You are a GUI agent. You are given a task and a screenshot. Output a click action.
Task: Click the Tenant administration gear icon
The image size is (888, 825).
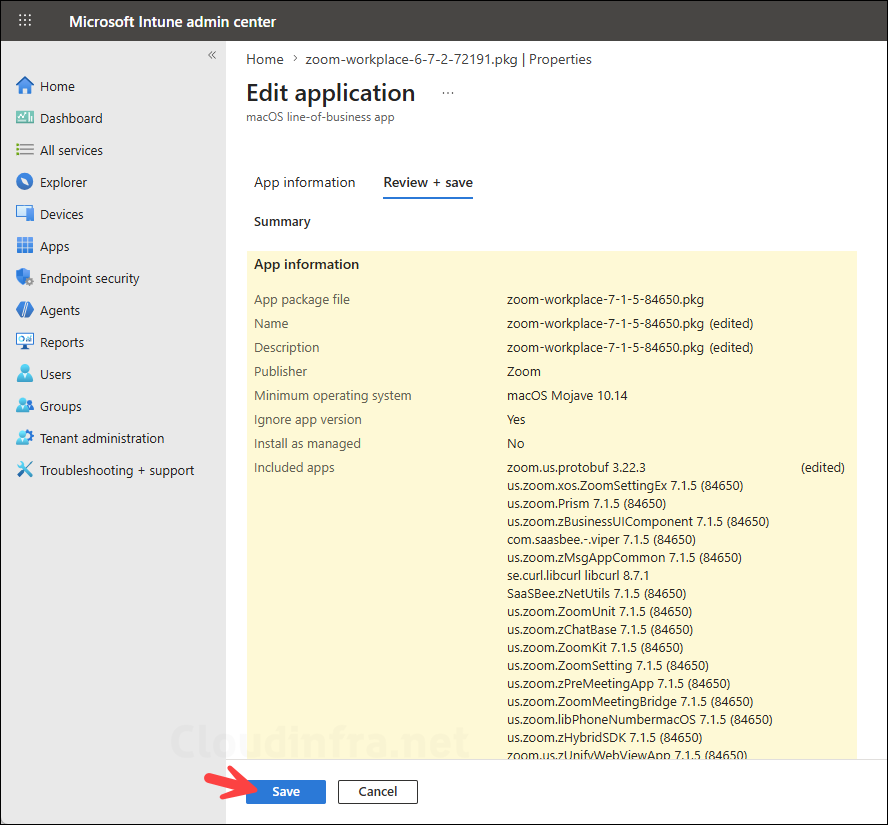pyautogui.click(x=25, y=438)
